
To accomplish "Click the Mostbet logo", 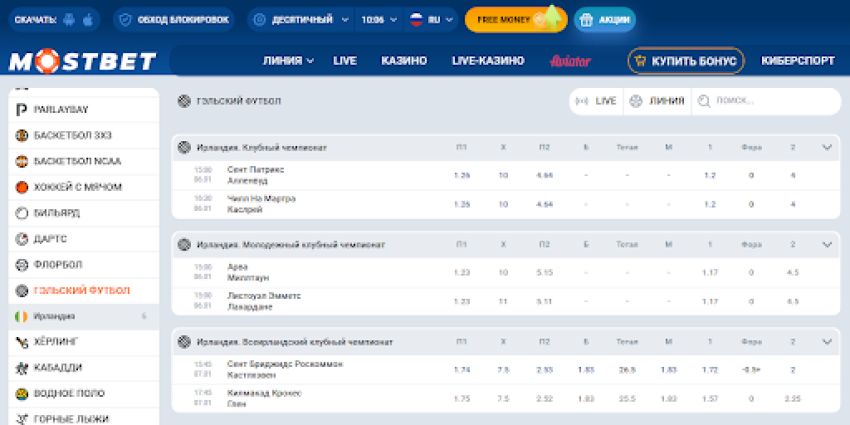I will (x=82, y=61).
